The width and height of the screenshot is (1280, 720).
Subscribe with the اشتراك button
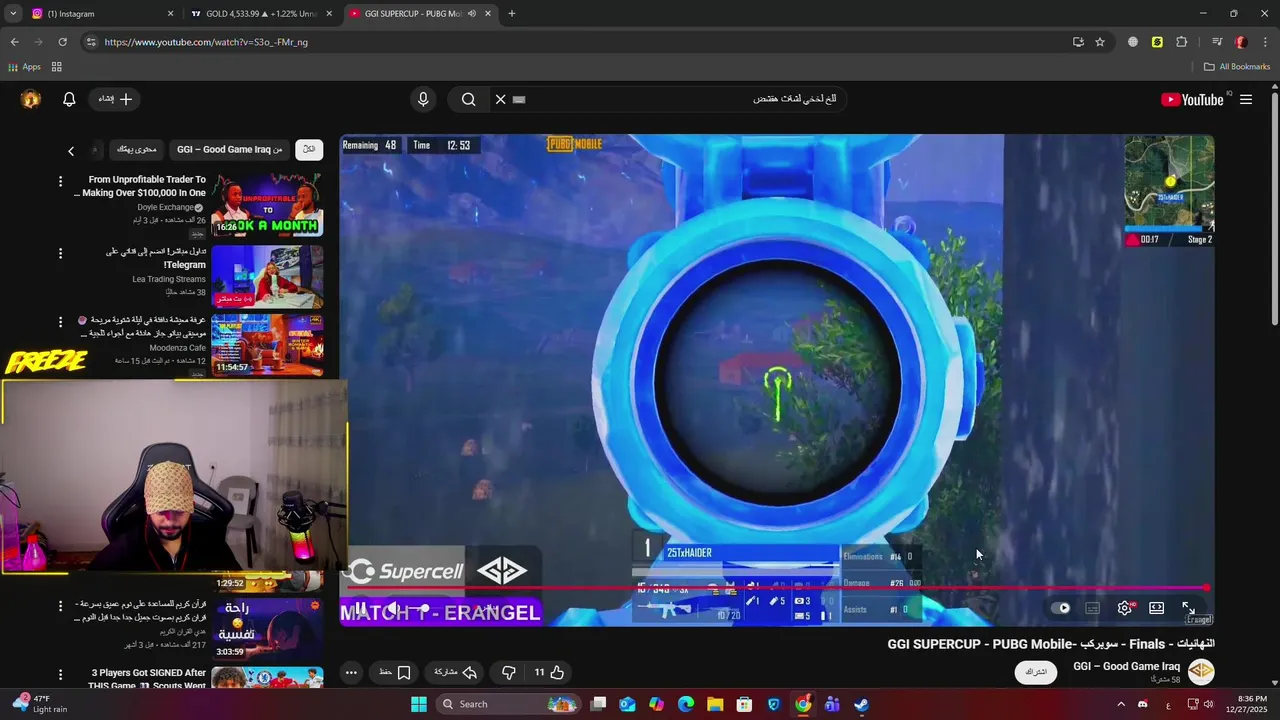pyautogui.click(x=1036, y=672)
